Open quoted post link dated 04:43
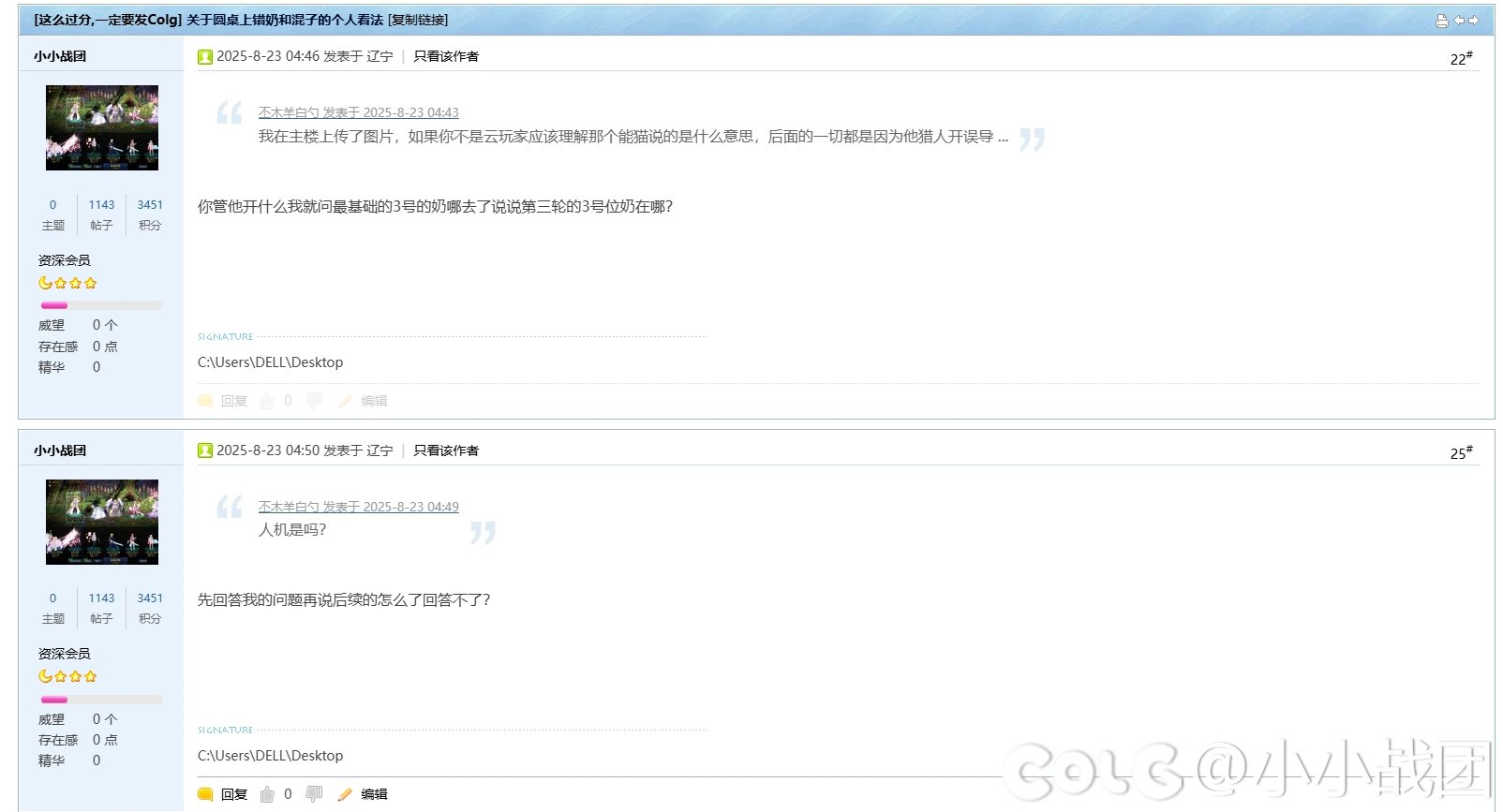The image size is (1503, 812). pos(359,112)
